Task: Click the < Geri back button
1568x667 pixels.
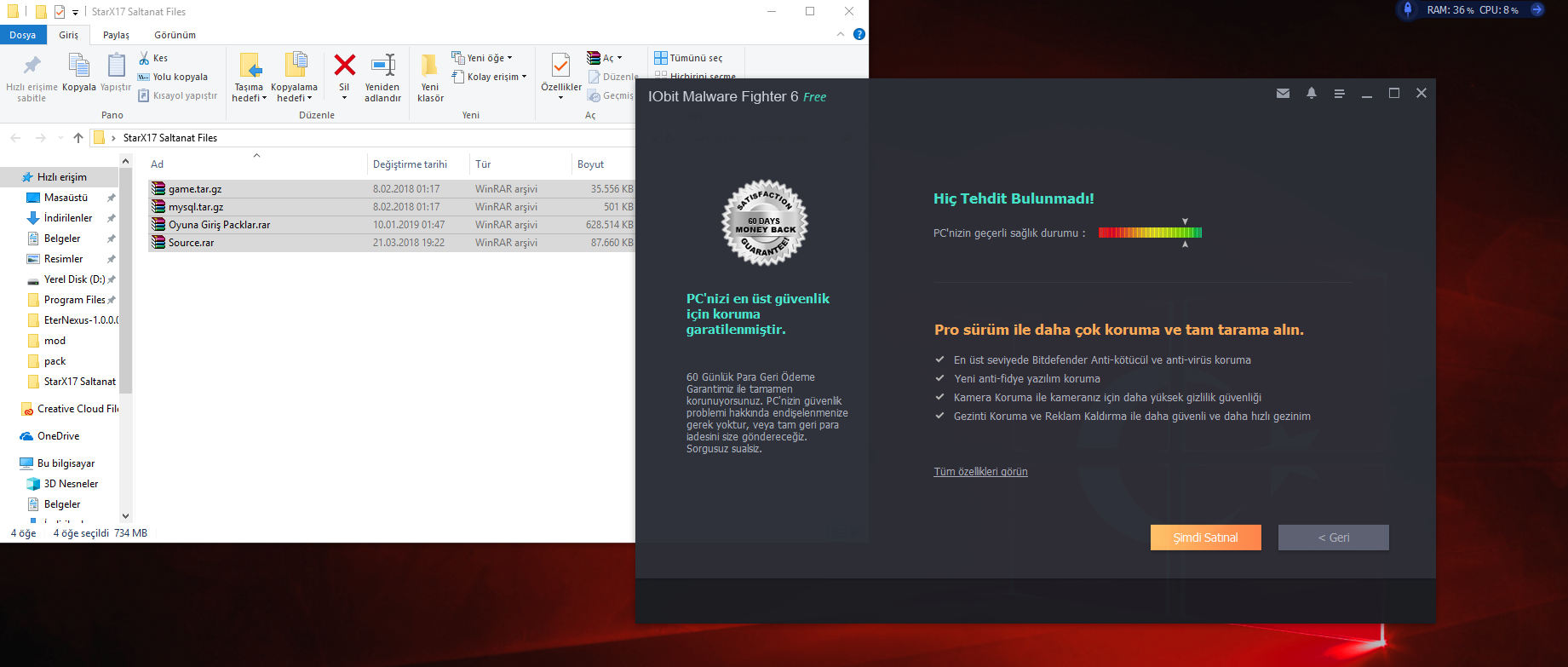Action: pyautogui.click(x=1333, y=538)
